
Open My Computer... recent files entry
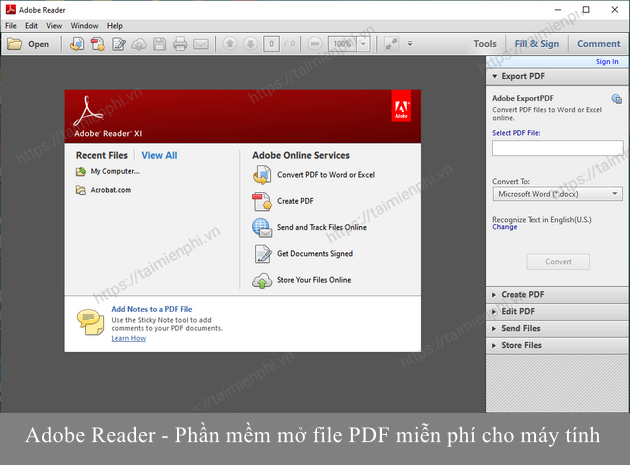[x=115, y=171]
